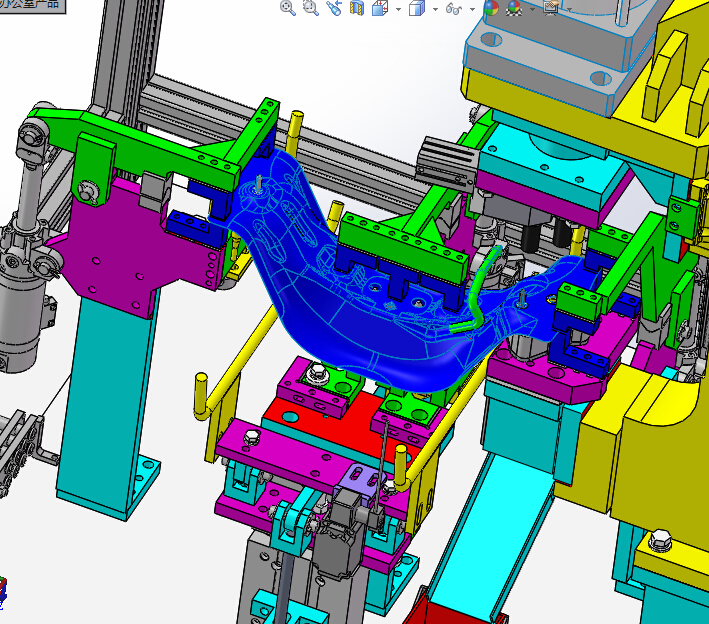Click the Display Style cube icon

click(x=417, y=8)
